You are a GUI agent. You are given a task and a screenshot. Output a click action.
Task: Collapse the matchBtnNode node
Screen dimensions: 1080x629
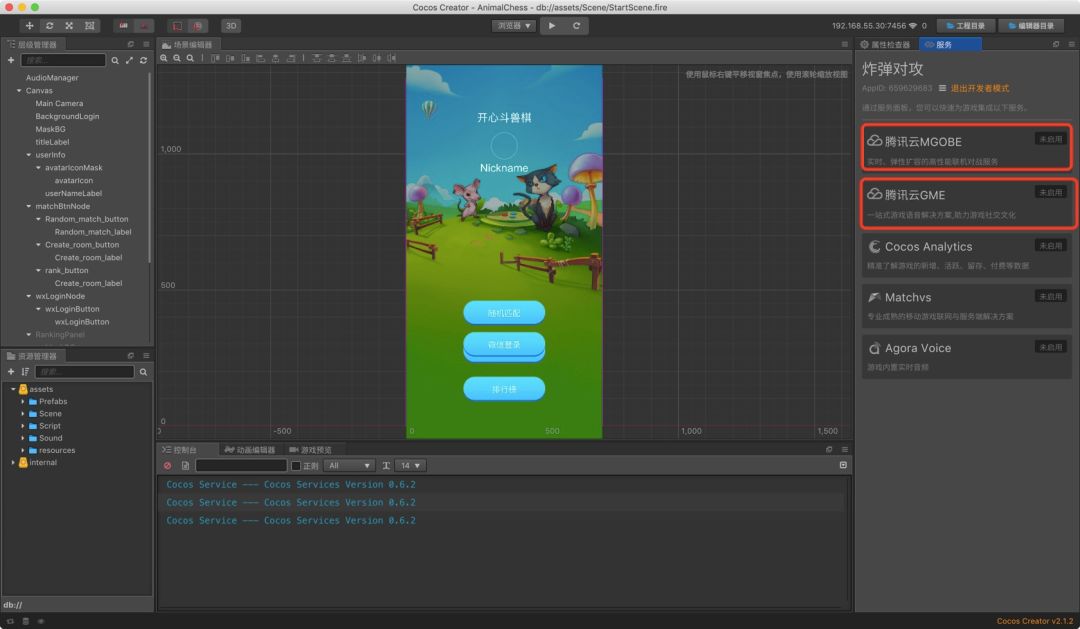[29, 206]
